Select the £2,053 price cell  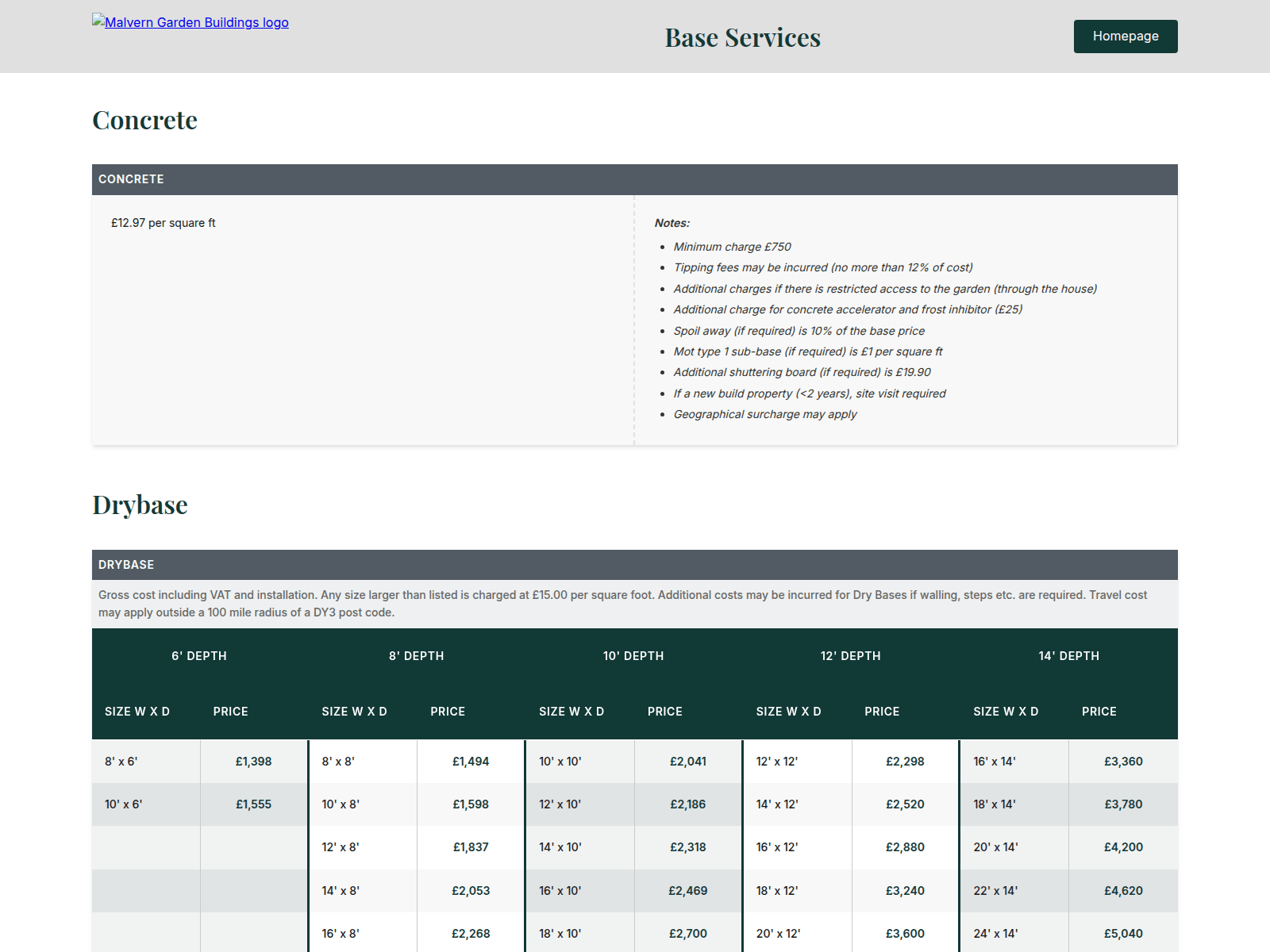471,891
